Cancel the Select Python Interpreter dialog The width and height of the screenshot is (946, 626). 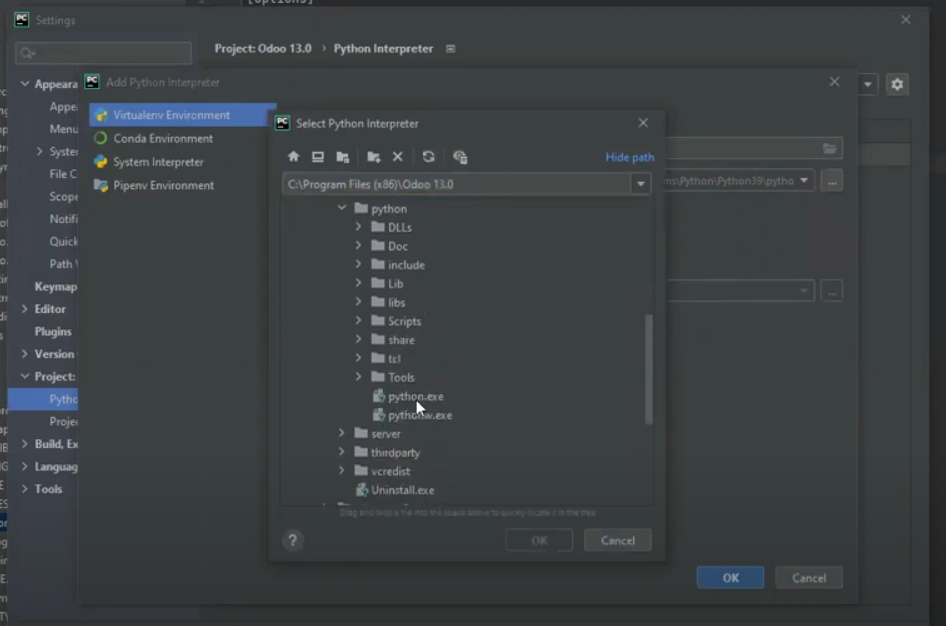click(618, 540)
